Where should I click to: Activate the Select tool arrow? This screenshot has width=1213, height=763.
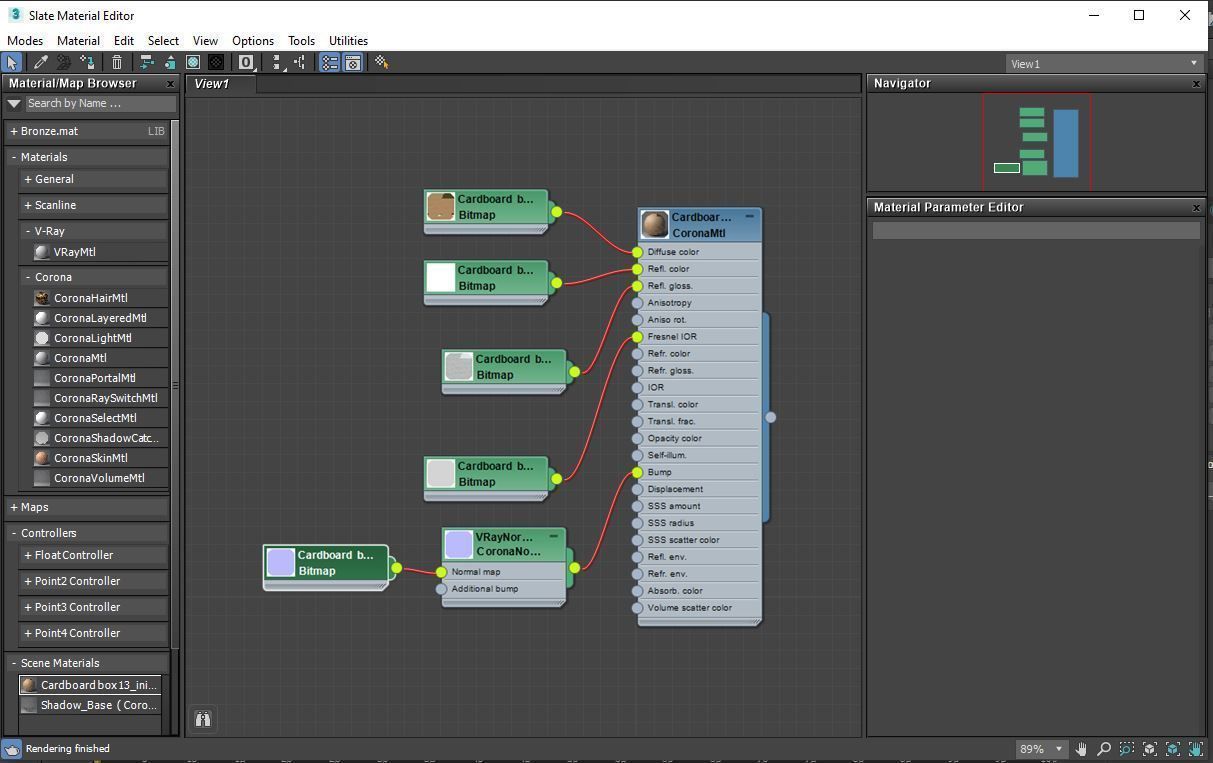pyautogui.click(x=12, y=62)
